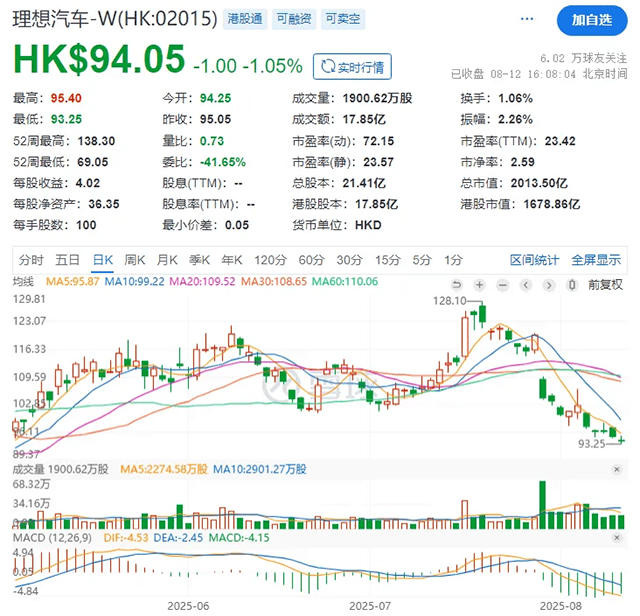Click the 换手 1.06% value
The width and height of the screenshot is (640, 616).
[x=515, y=98]
